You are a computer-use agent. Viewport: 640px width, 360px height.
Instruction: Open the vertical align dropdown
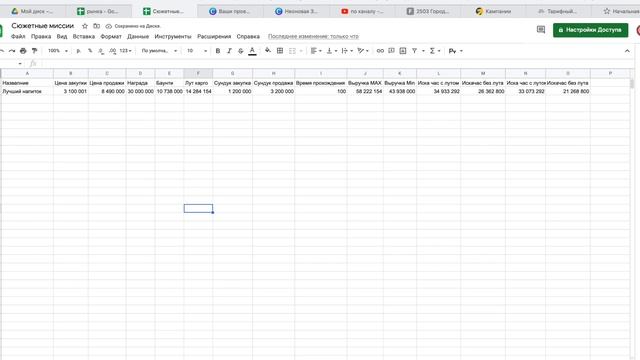332,51
